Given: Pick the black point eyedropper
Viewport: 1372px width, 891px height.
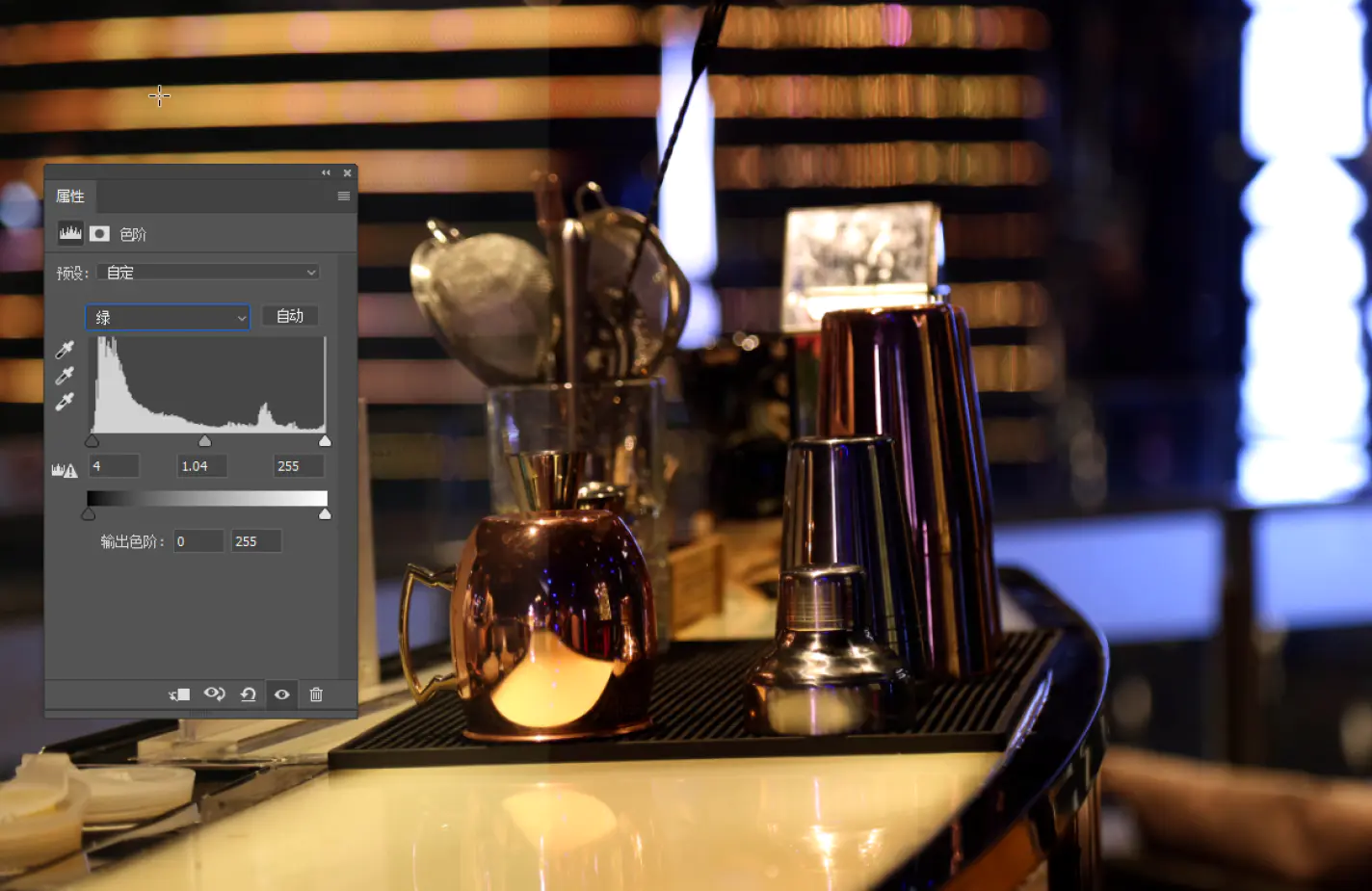Looking at the screenshot, I should pyautogui.click(x=65, y=350).
